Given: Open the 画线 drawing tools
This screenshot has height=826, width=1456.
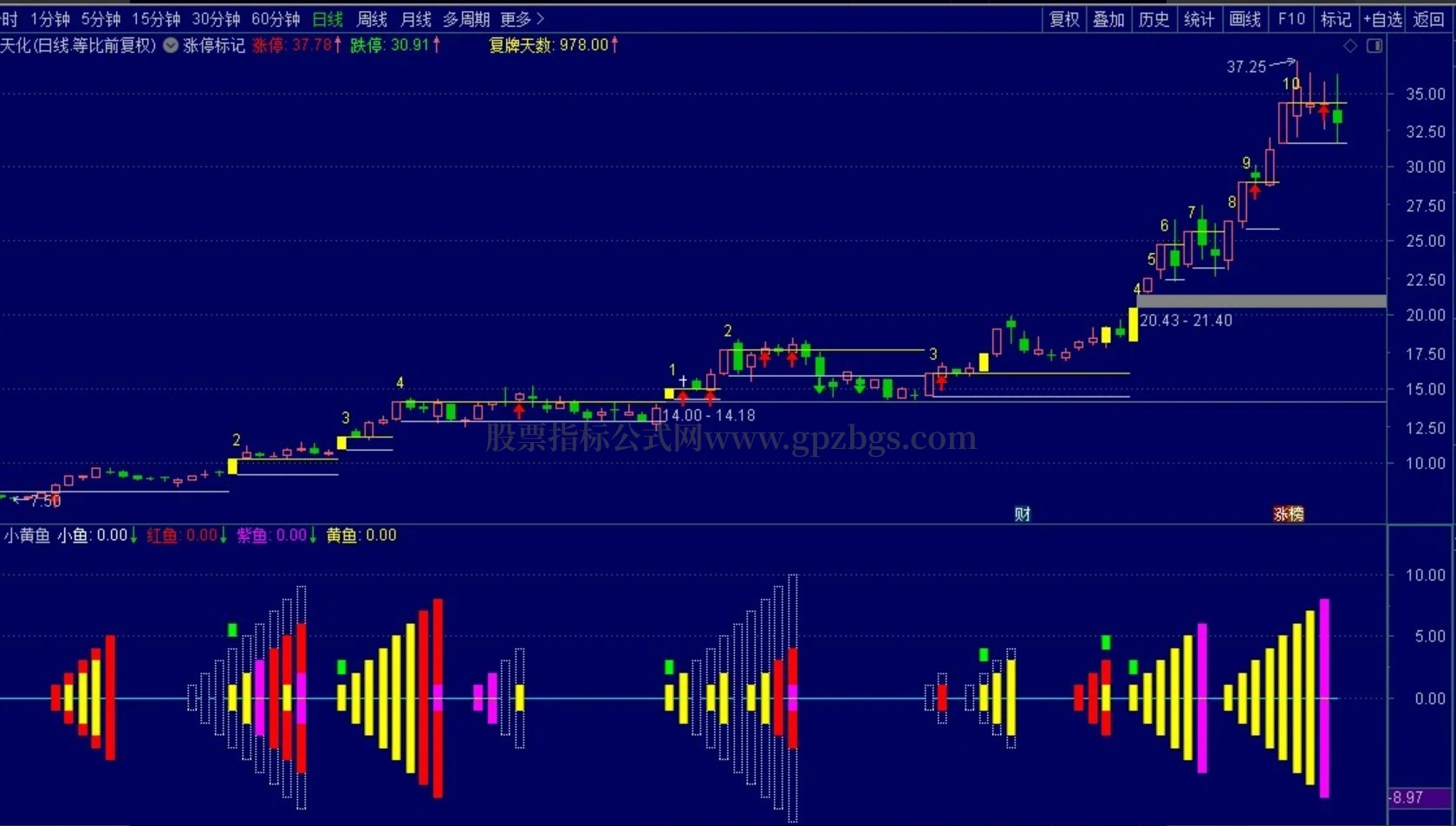Looking at the screenshot, I should 1245,19.
